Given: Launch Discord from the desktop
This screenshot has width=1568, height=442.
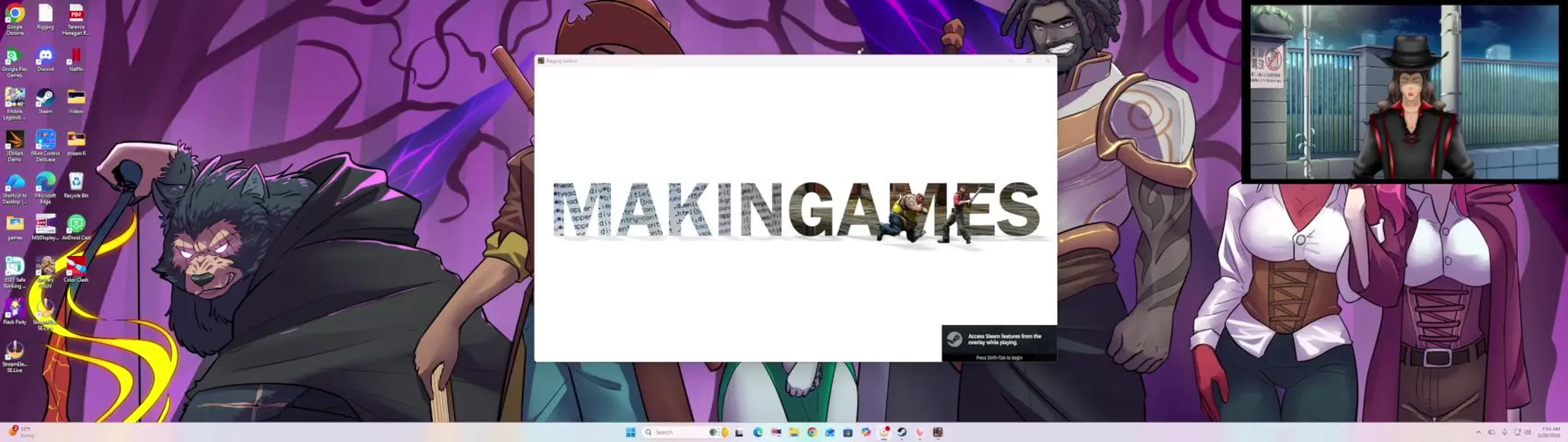Looking at the screenshot, I should (45, 59).
